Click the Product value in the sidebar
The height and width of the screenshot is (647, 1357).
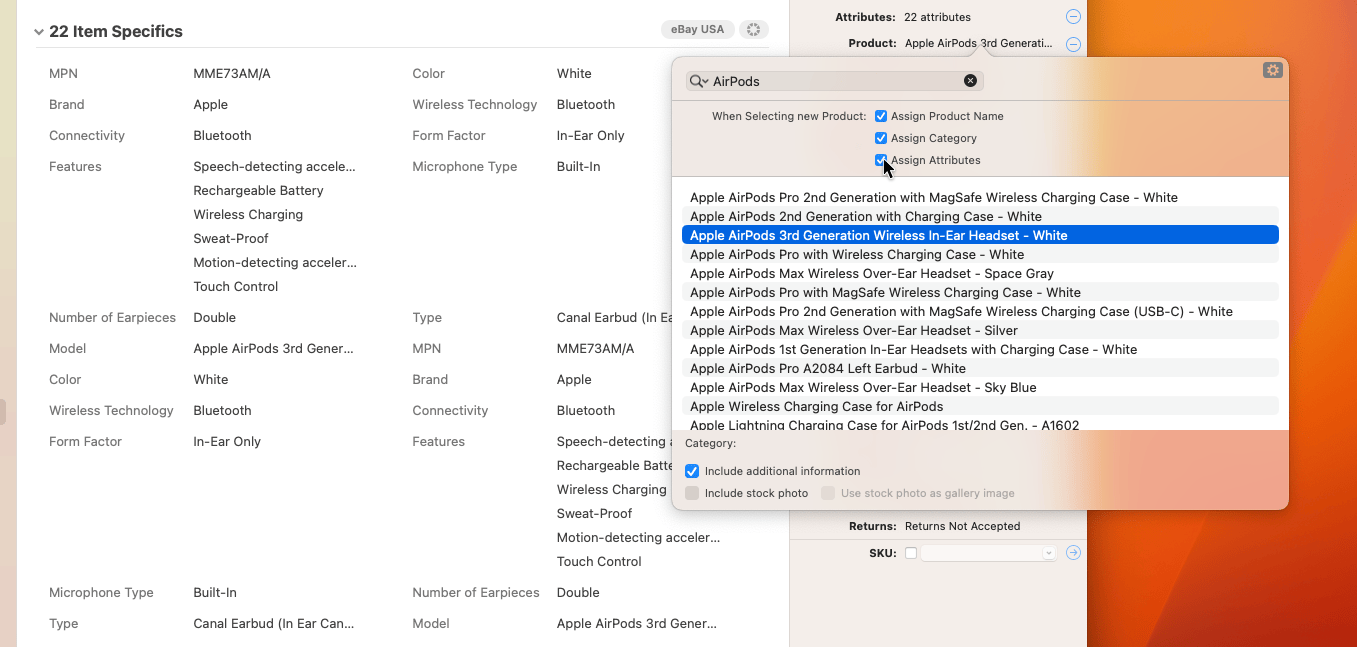click(978, 44)
